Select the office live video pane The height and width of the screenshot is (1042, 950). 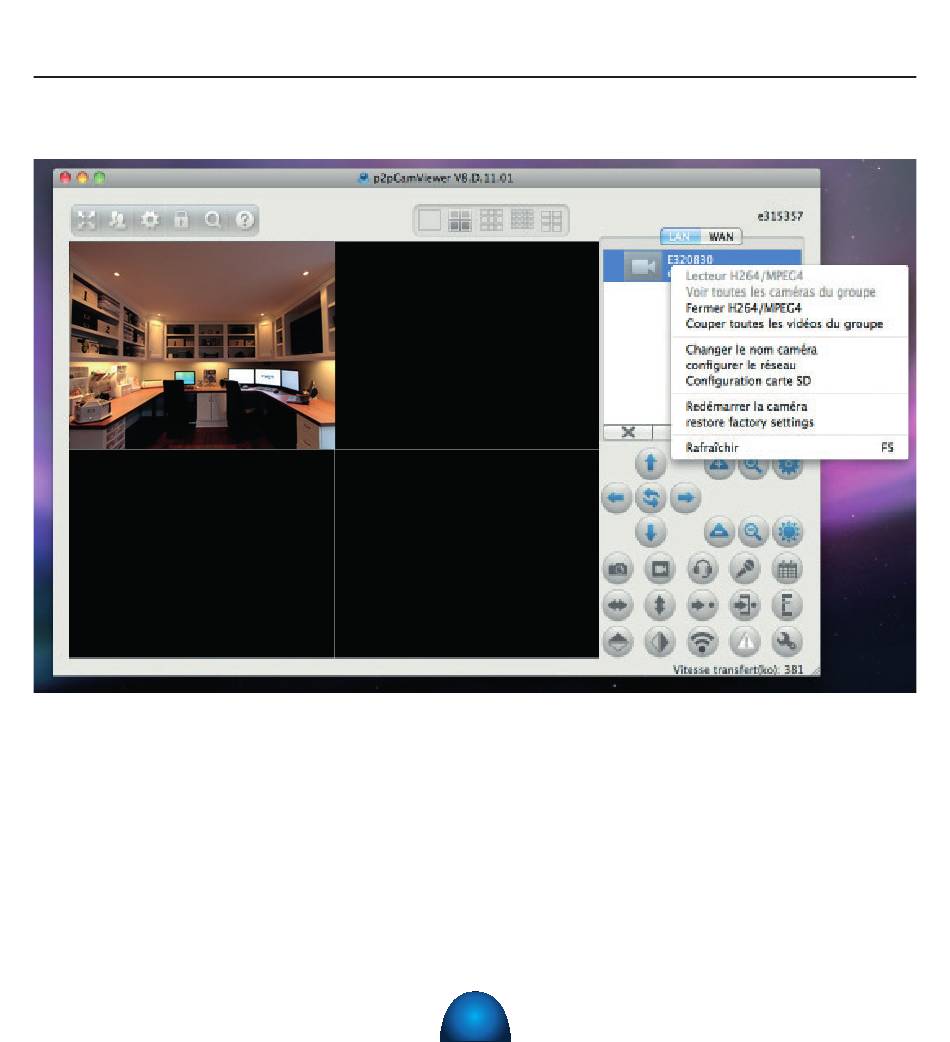pos(202,346)
